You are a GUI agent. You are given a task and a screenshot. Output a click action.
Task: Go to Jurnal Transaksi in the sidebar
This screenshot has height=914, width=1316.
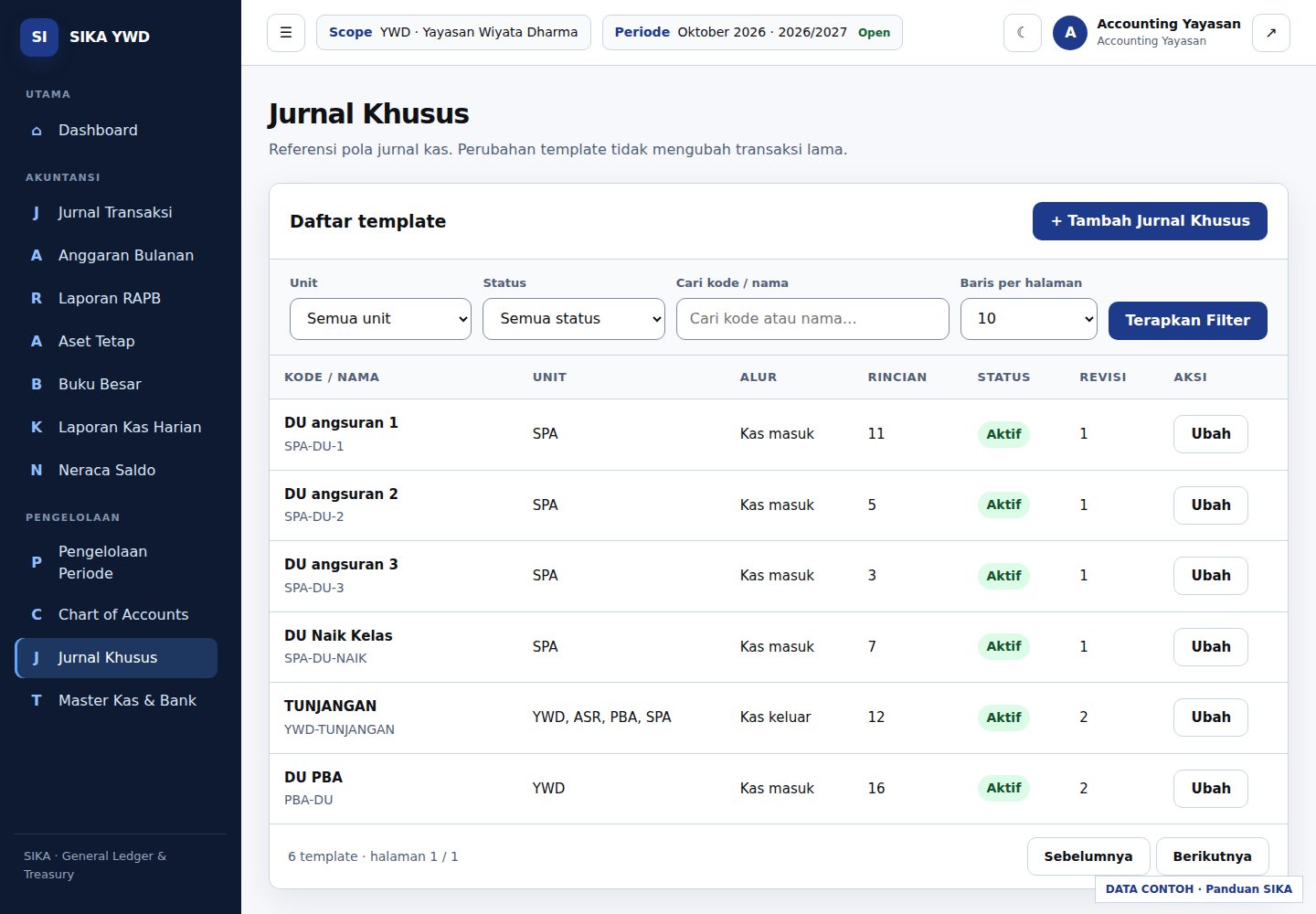tap(116, 213)
